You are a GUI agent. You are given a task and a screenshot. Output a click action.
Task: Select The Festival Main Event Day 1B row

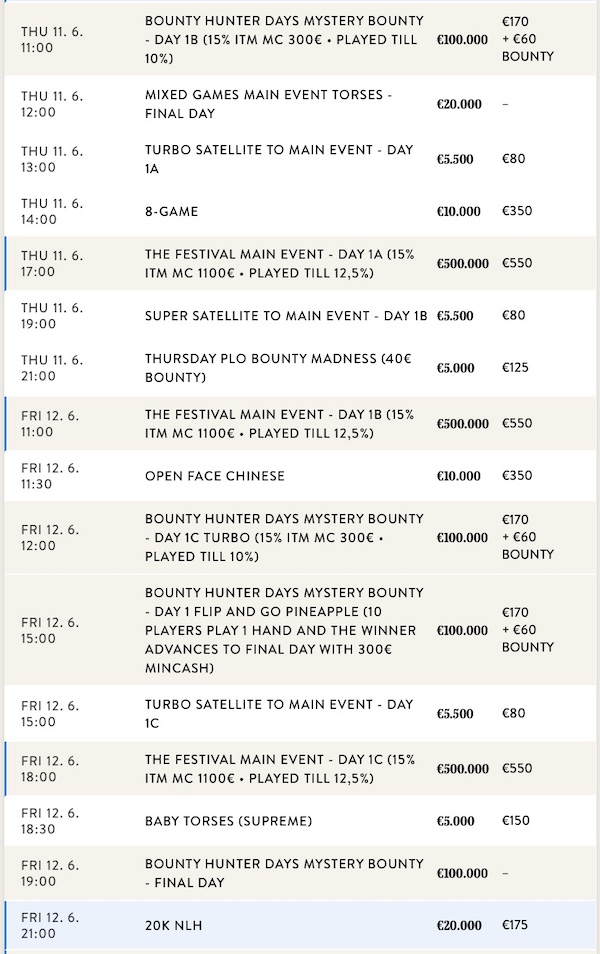[300, 423]
